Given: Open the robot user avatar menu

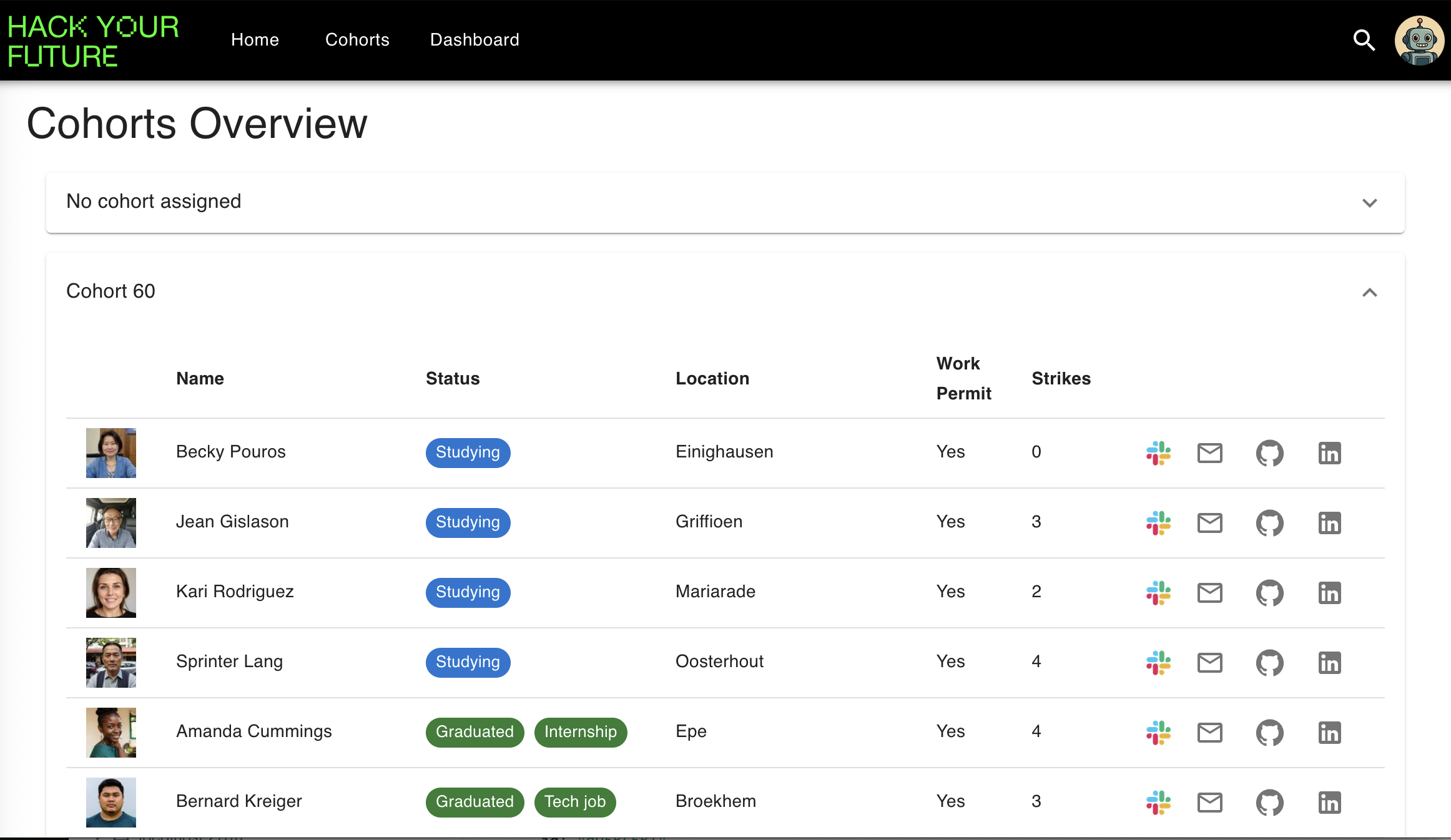Looking at the screenshot, I should tap(1419, 41).
